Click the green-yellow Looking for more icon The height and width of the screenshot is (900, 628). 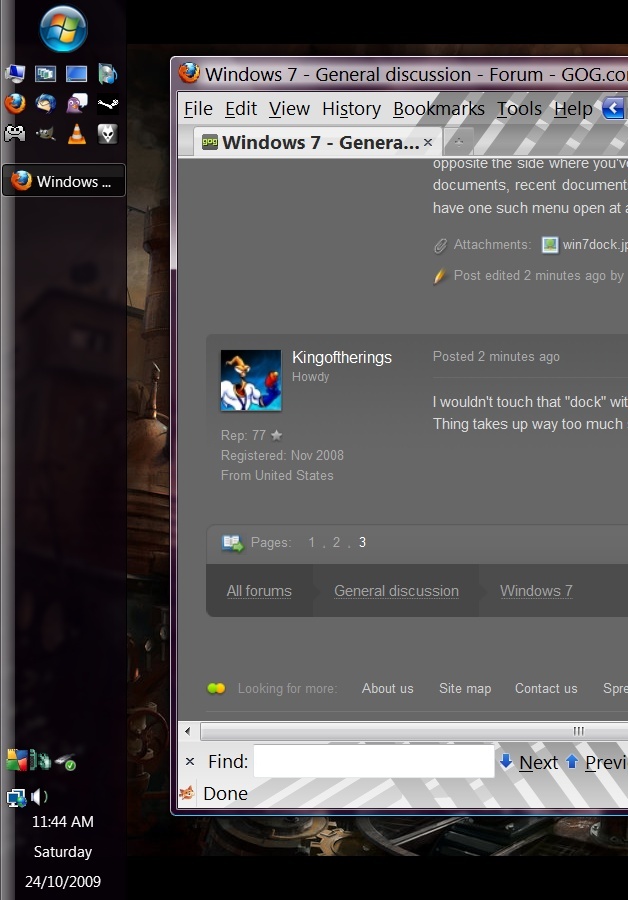tap(216, 688)
